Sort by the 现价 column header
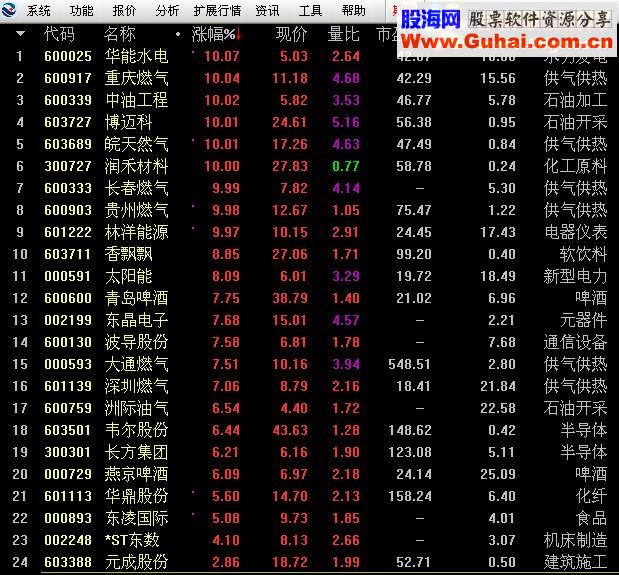 291,34
